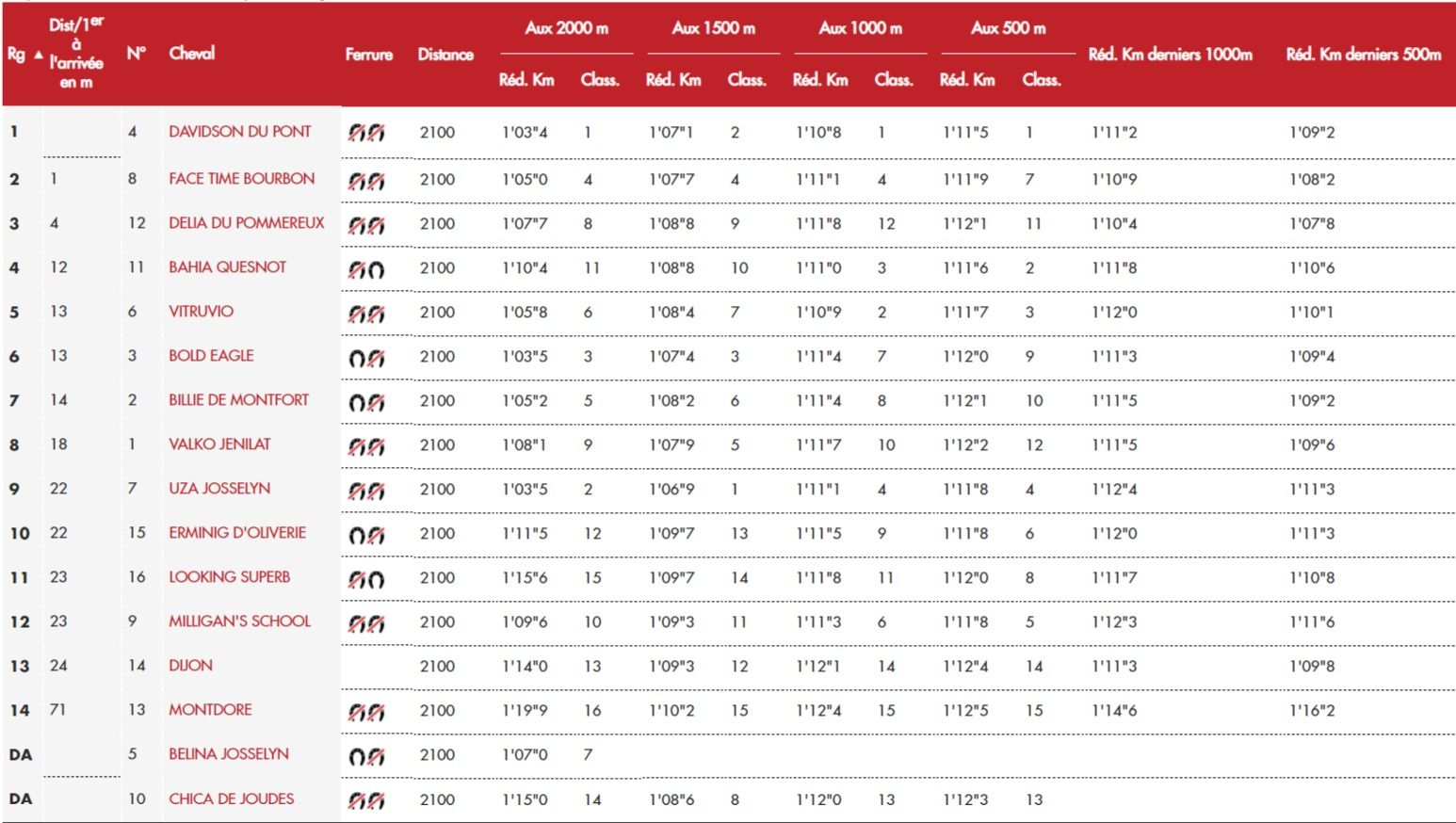The height and width of the screenshot is (823, 1456).
Task: Click the Aux 500 m header group
Action: click(1009, 28)
